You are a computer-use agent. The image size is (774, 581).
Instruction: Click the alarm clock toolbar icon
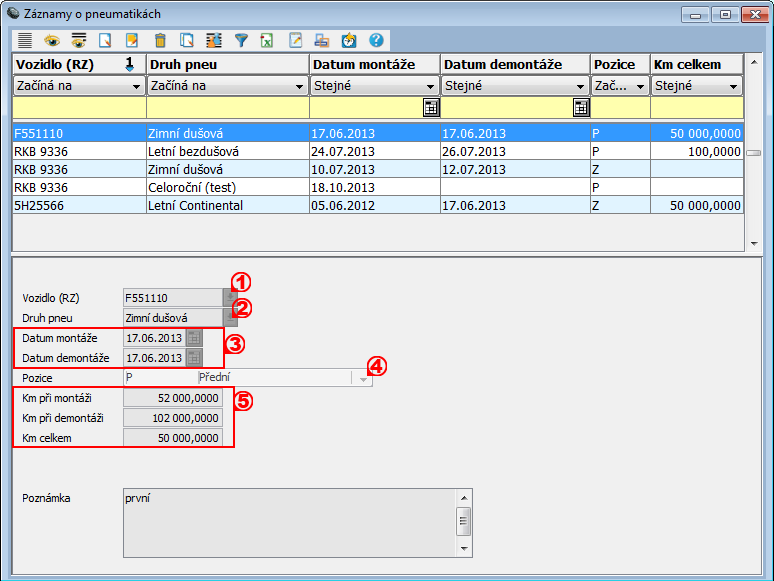[349, 41]
